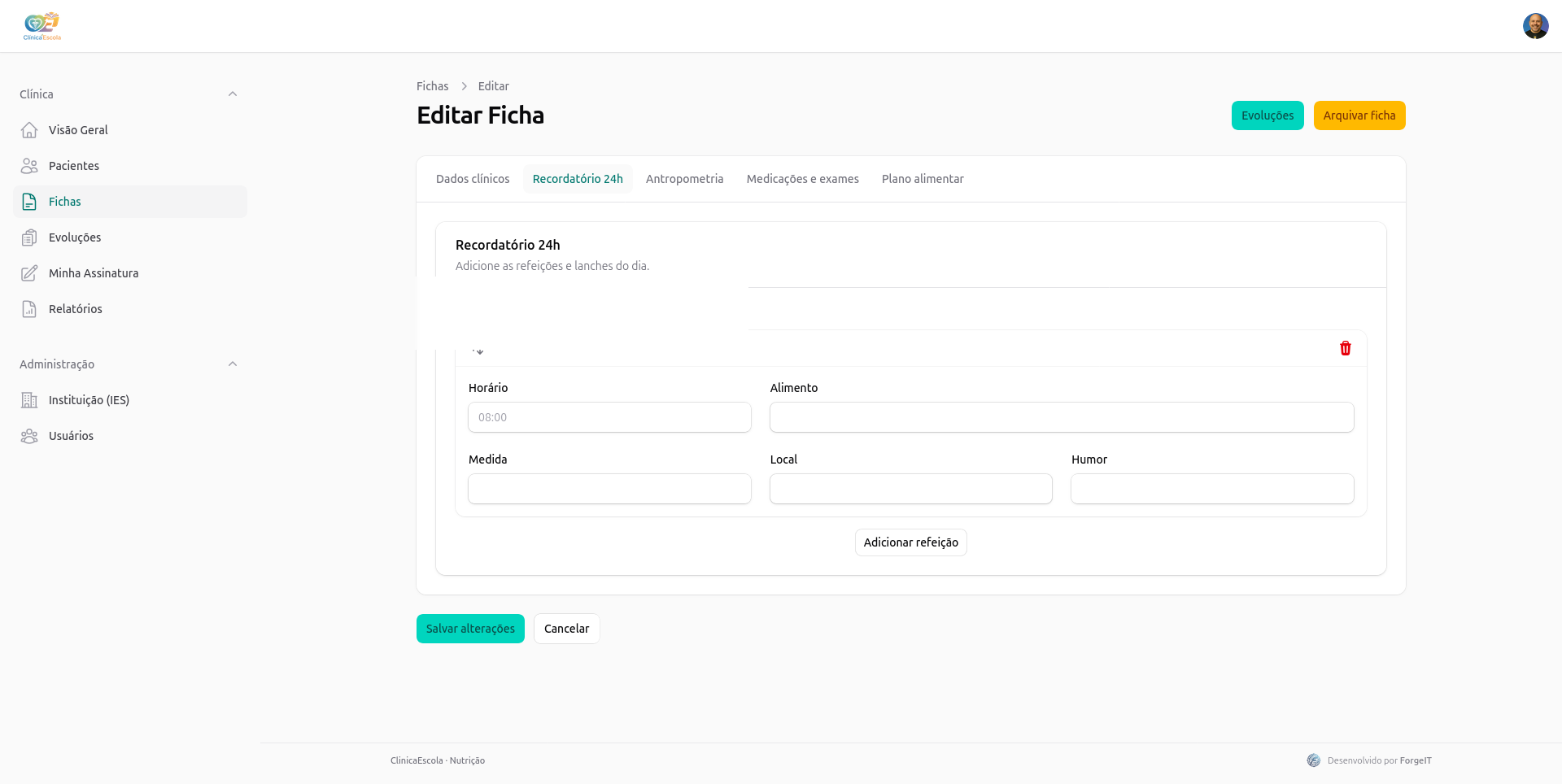Click the Fichas document icon
Viewport: 1562px width, 784px height.
(29, 202)
